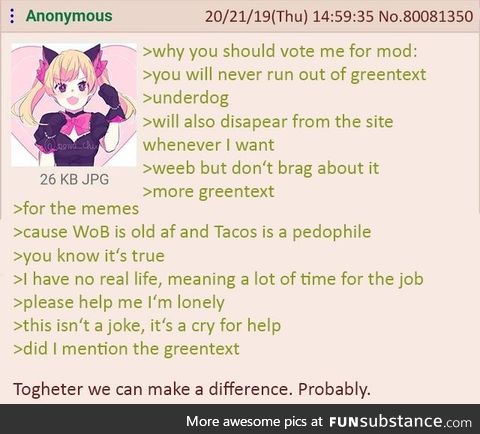The height and width of the screenshot is (434, 480).
Task: Click the FUNsubstance.com logo in footer
Action: [x=400, y=422]
